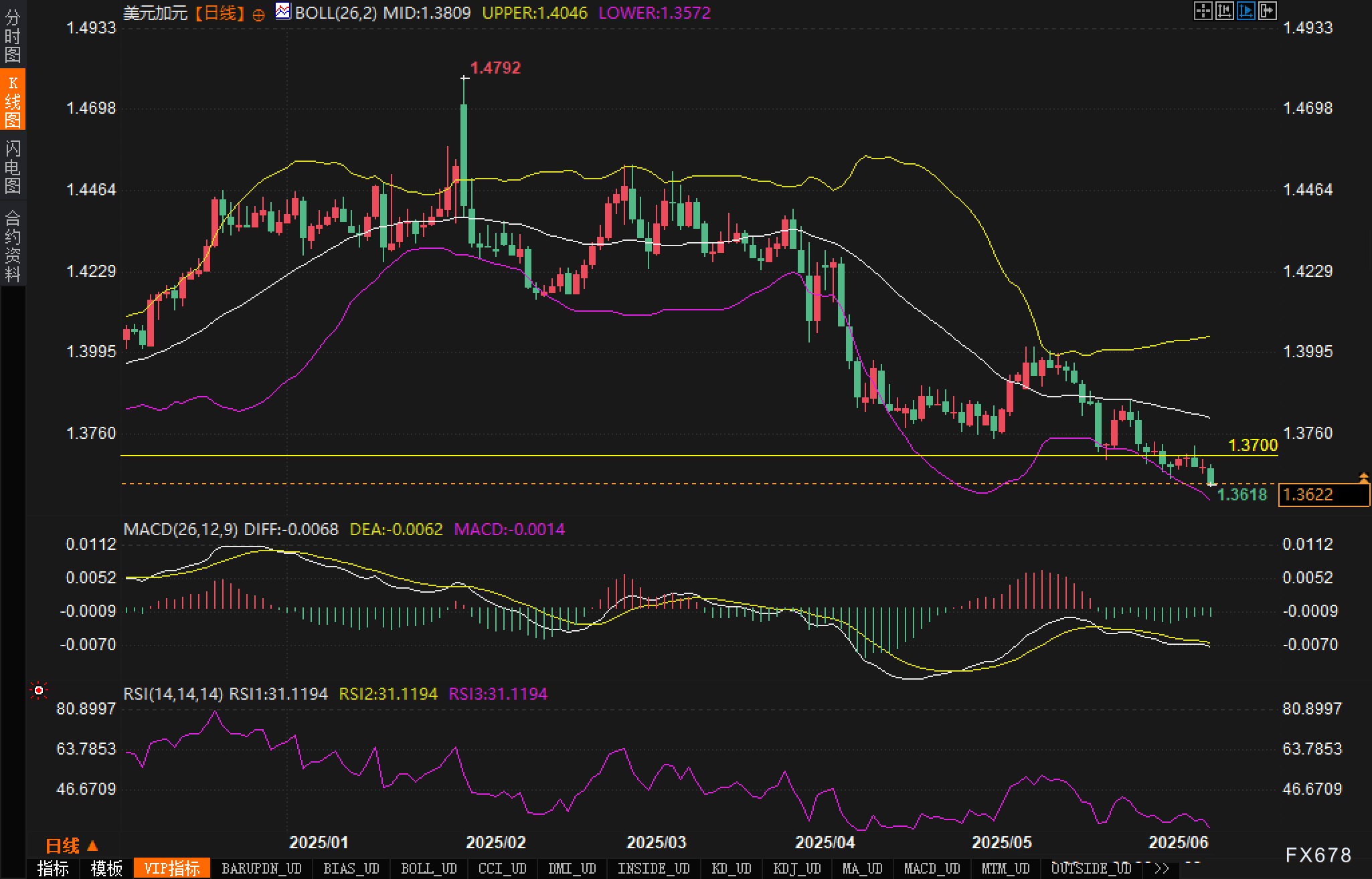Click the yellow 1.3700 horizontal price line

coord(669,456)
